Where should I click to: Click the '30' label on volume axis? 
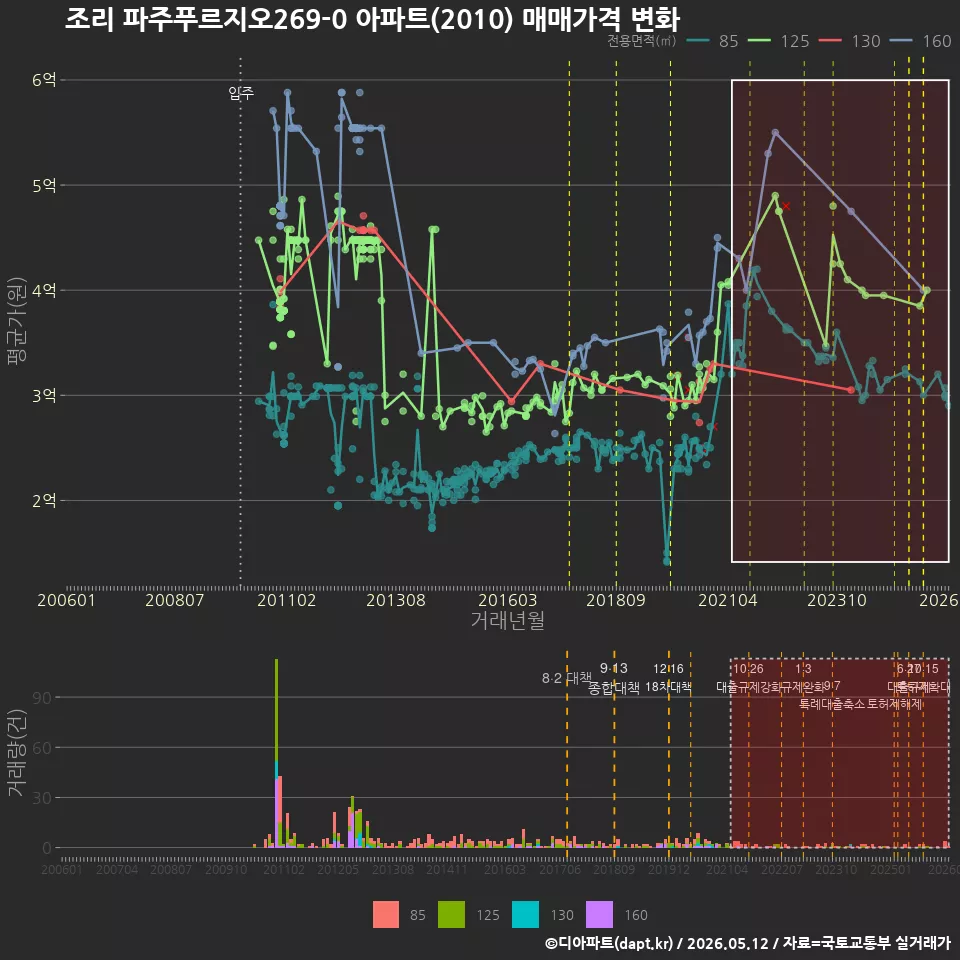[42, 798]
